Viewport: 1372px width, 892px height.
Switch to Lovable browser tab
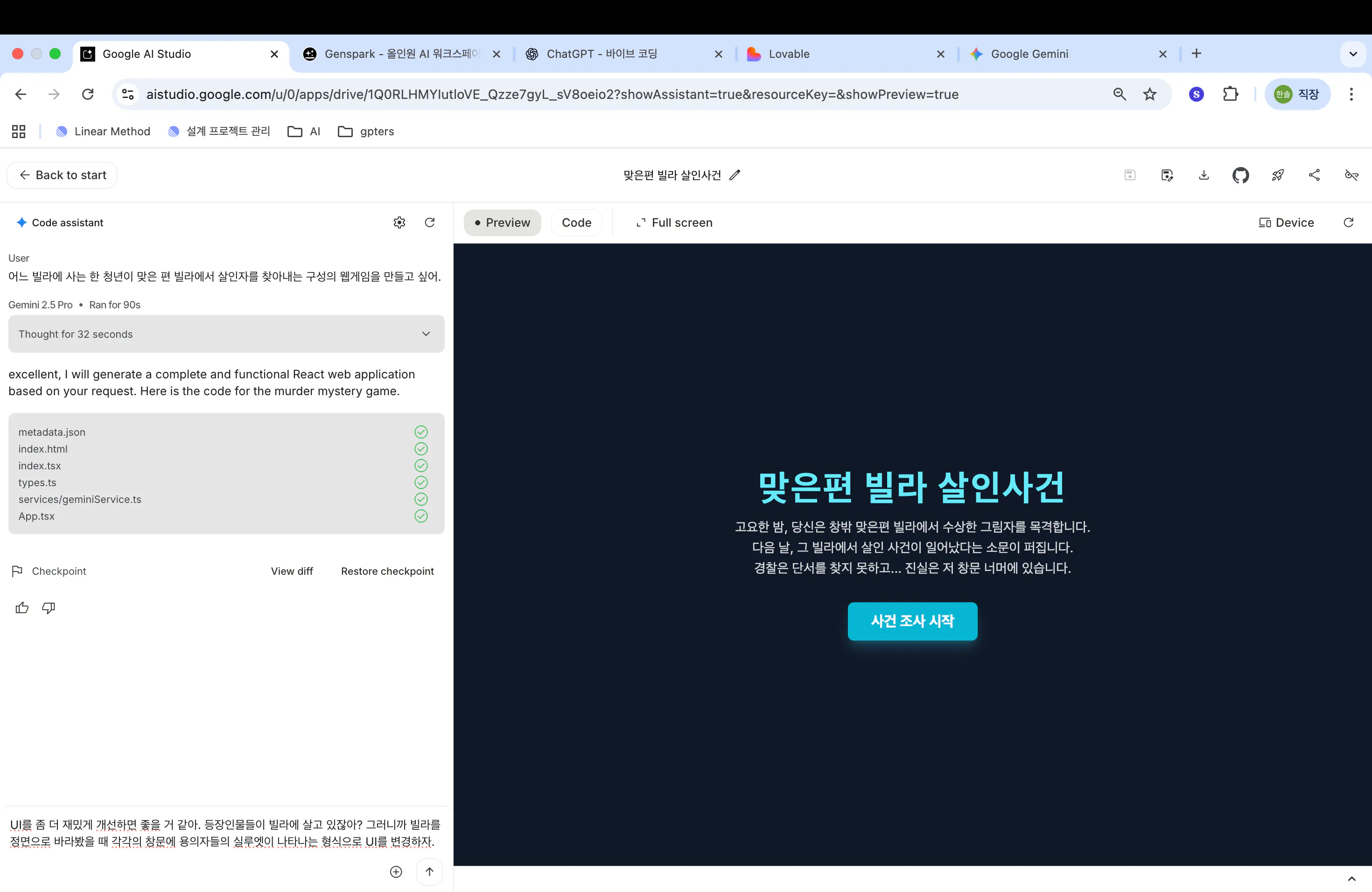845,54
